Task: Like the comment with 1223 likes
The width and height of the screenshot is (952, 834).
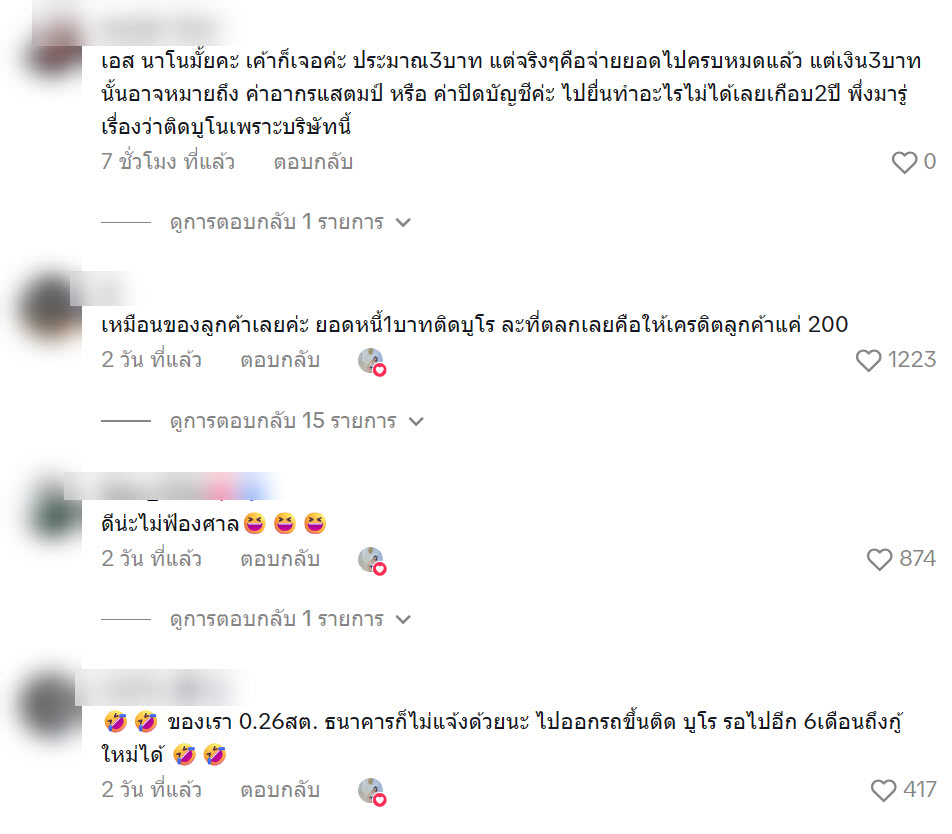Action: click(868, 360)
